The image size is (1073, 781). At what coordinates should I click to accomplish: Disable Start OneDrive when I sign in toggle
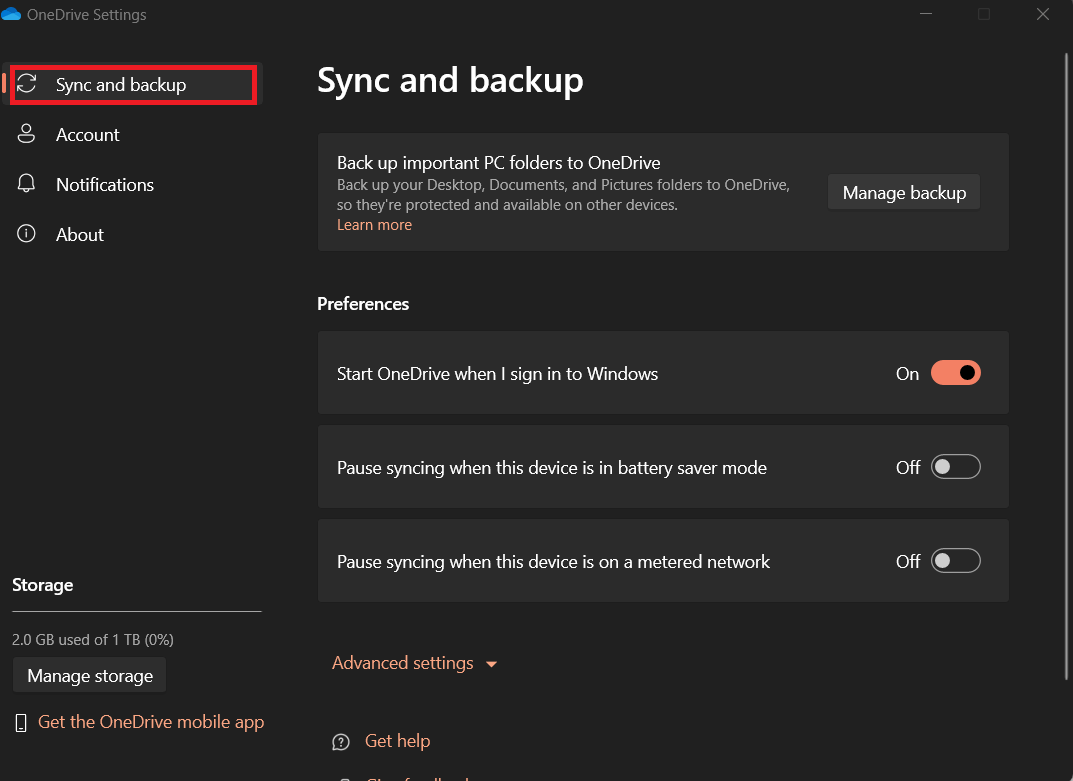click(x=955, y=373)
